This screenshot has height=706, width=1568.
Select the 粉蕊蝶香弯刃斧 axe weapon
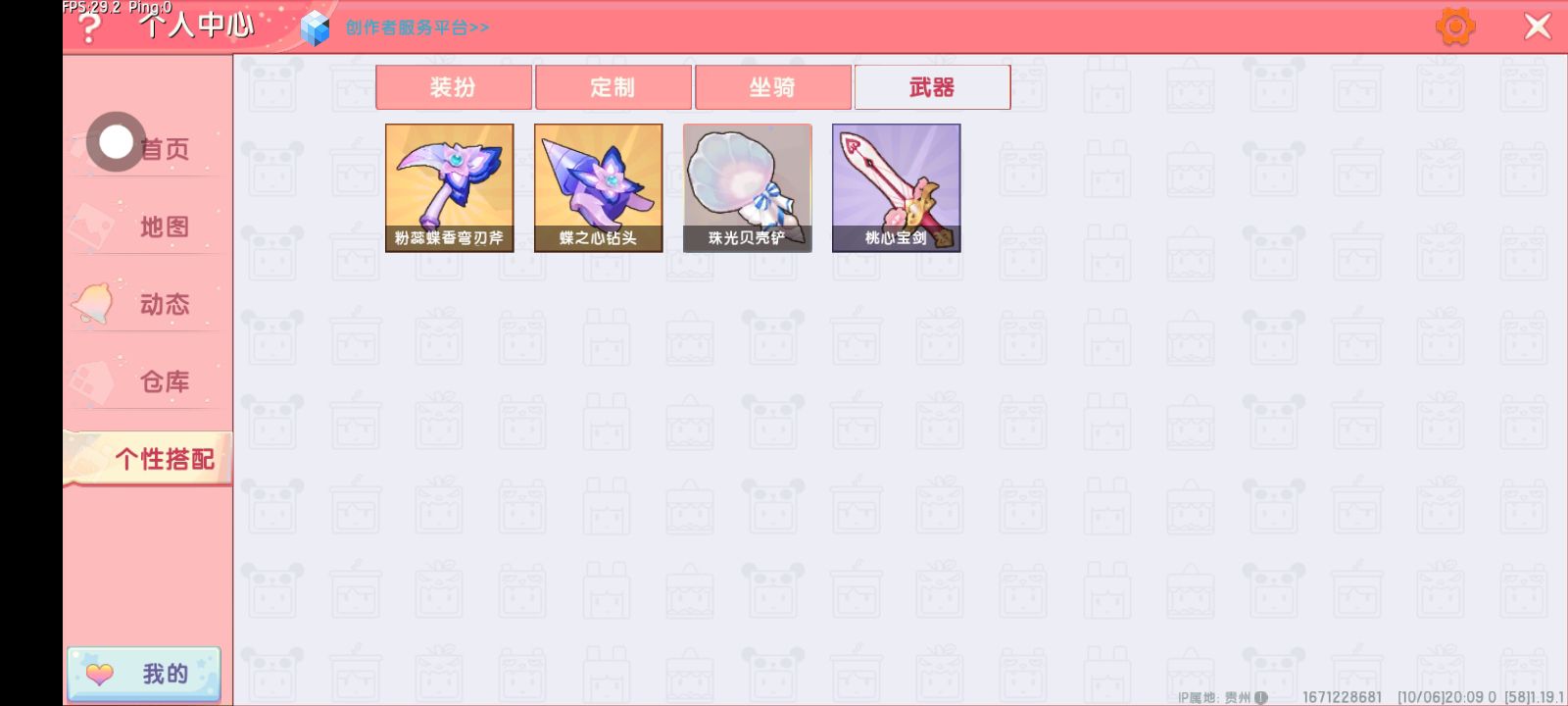[x=450, y=188]
